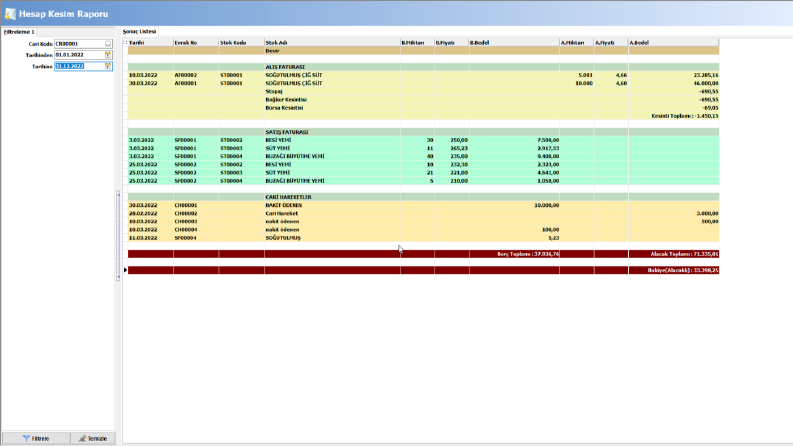Click the current row indicator arrow
The image size is (793, 446).
pos(125,270)
